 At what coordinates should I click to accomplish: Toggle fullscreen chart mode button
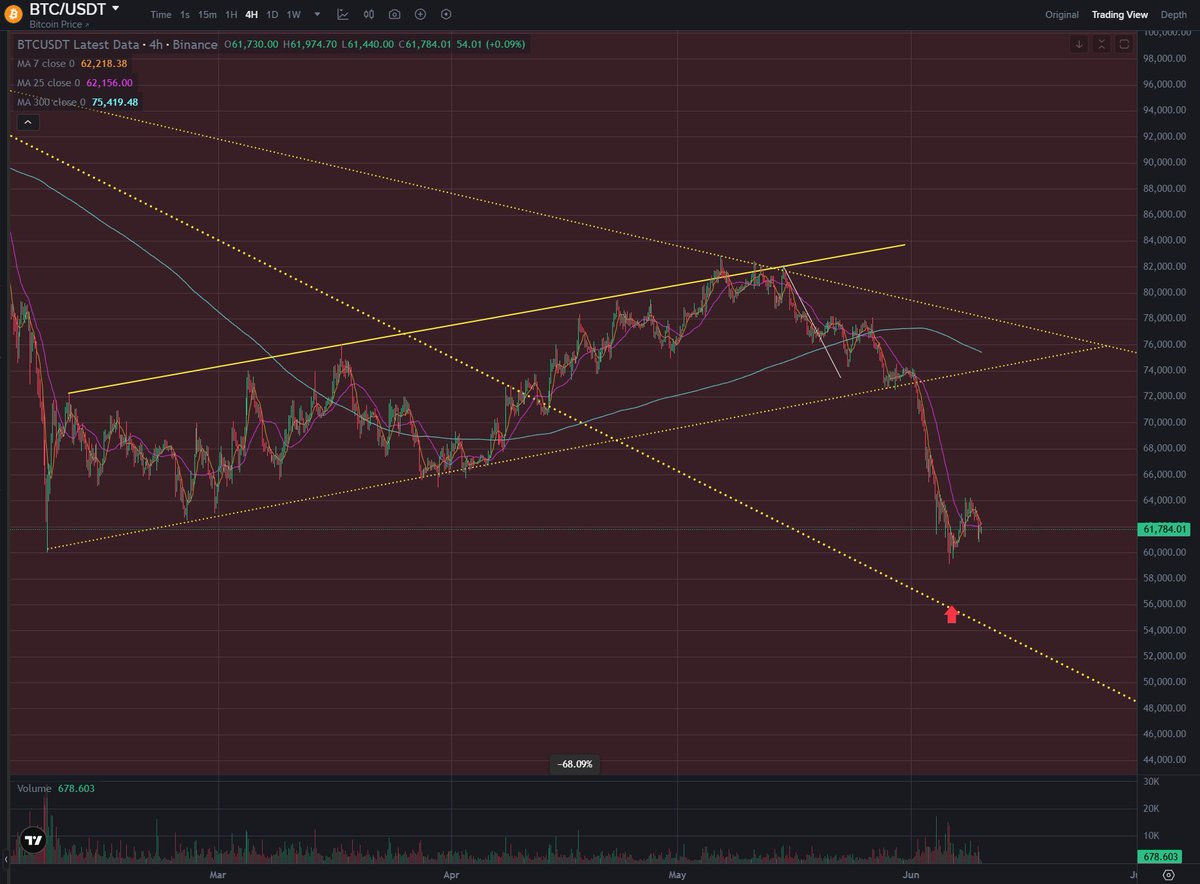pos(1124,44)
